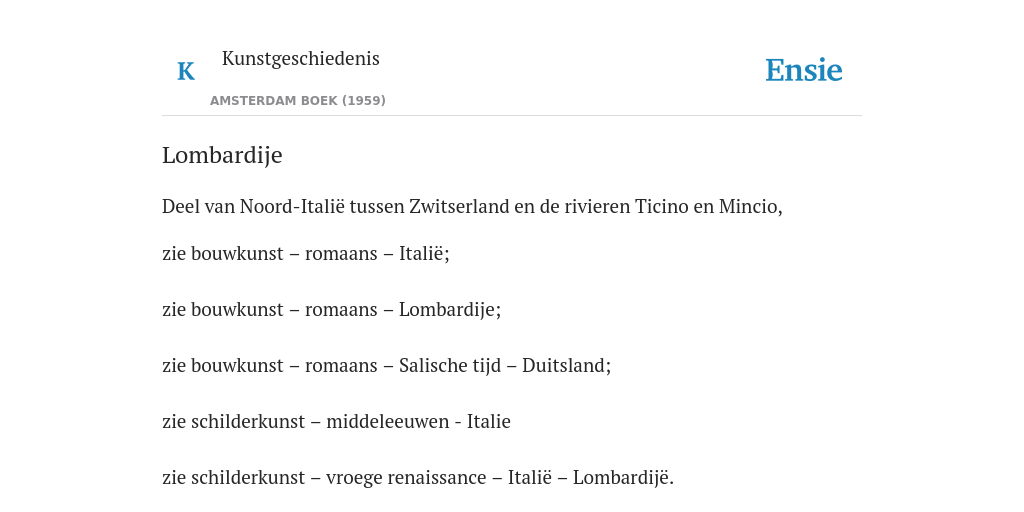The height and width of the screenshot is (512, 1024).
Task: Select the AMSTERDAM BOEK (1959) publisher label
Action: click(298, 101)
